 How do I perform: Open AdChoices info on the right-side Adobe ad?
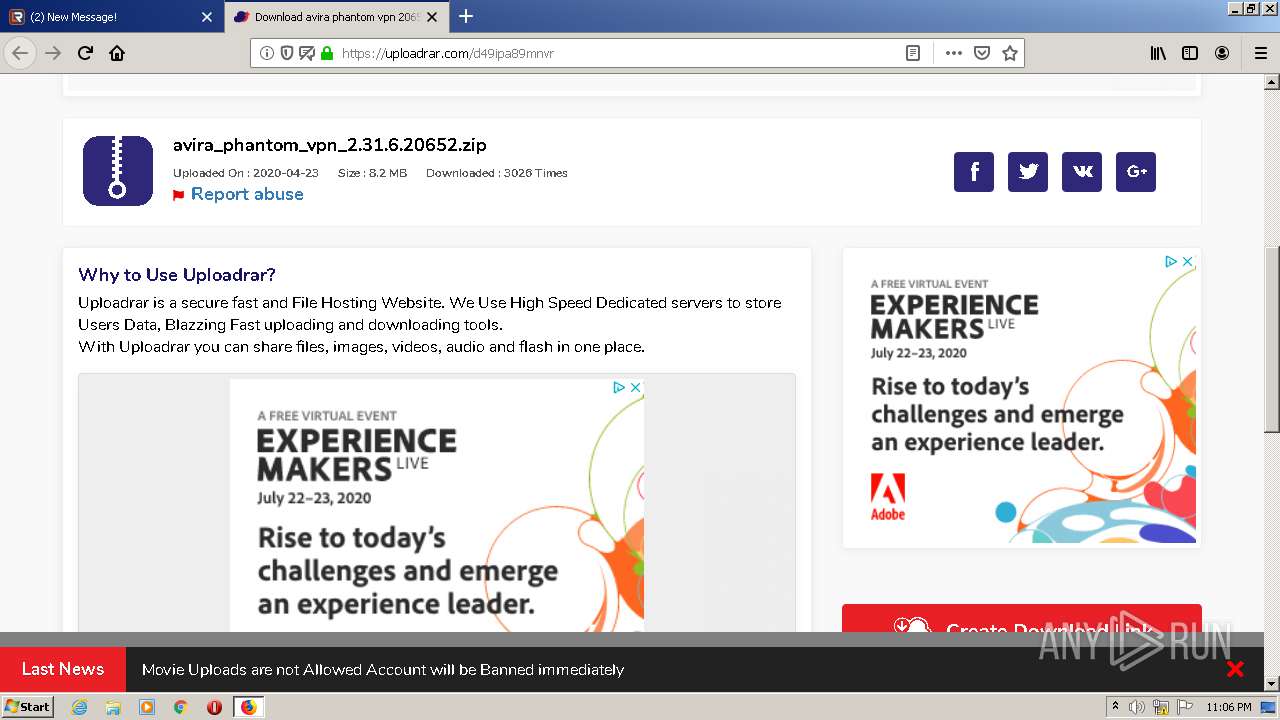click(x=1170, y=262)
